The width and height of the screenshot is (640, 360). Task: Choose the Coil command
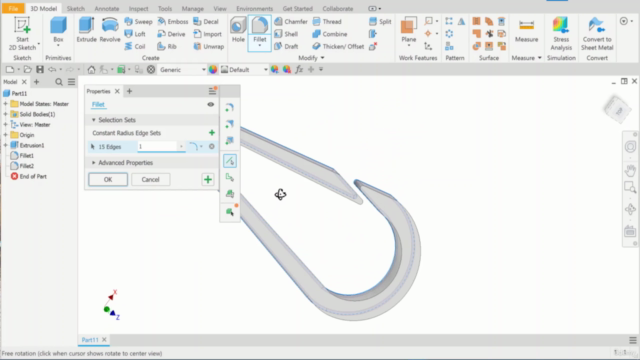(135, 47)
